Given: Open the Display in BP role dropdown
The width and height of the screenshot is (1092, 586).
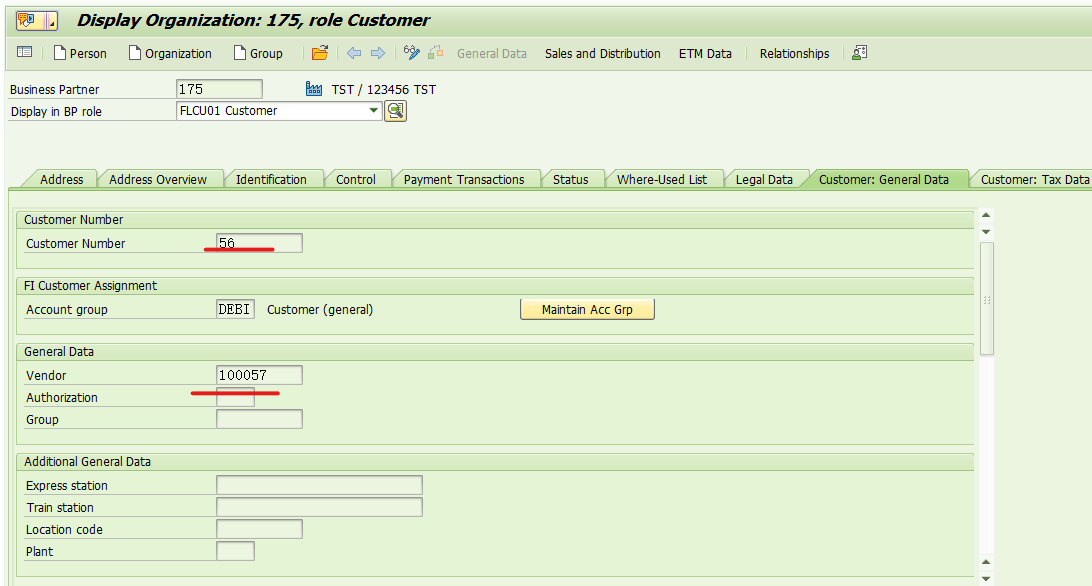Looking at the screenshot, I should point(374,111).
